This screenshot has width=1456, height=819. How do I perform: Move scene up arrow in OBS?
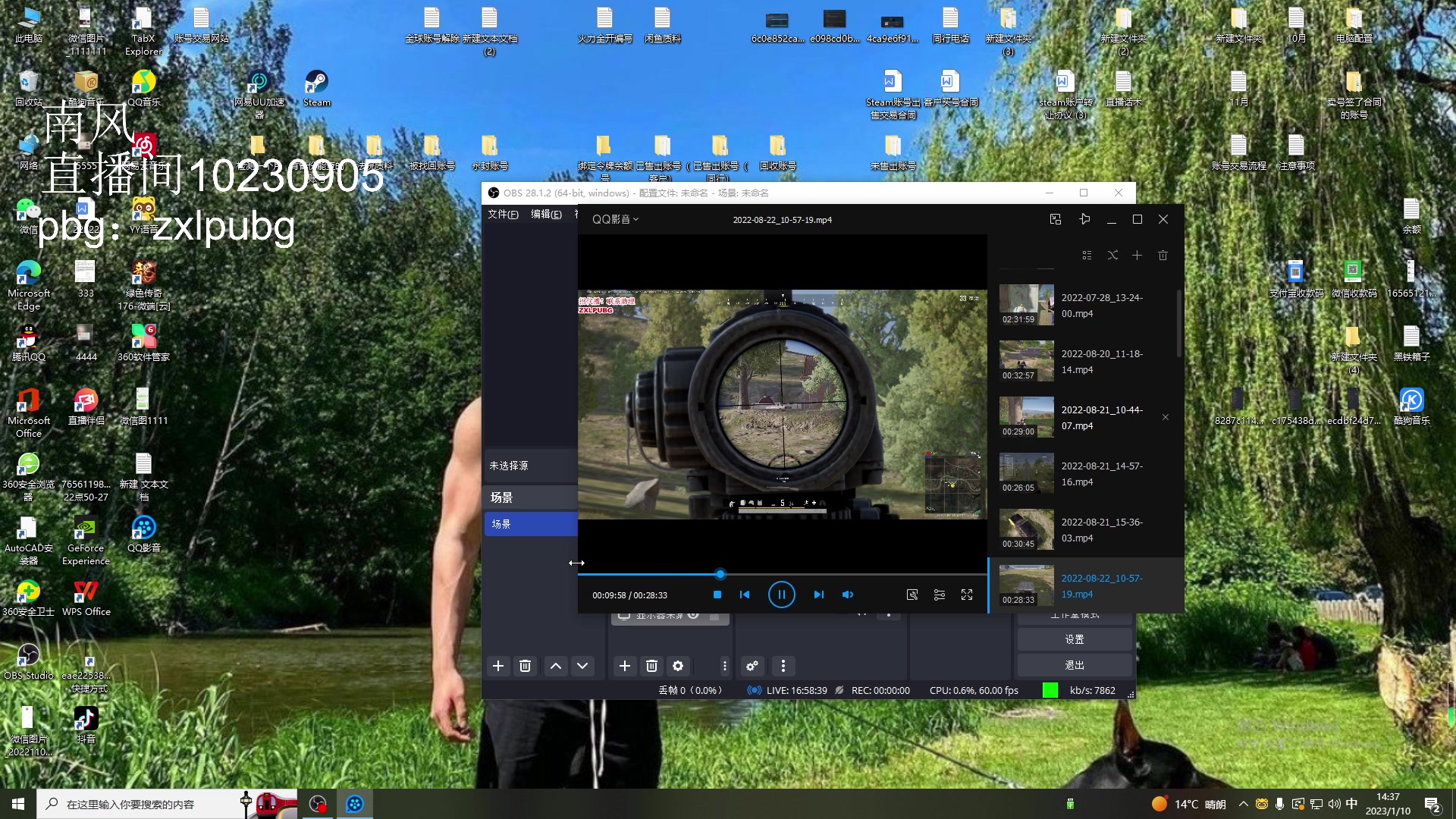[556, 666]
